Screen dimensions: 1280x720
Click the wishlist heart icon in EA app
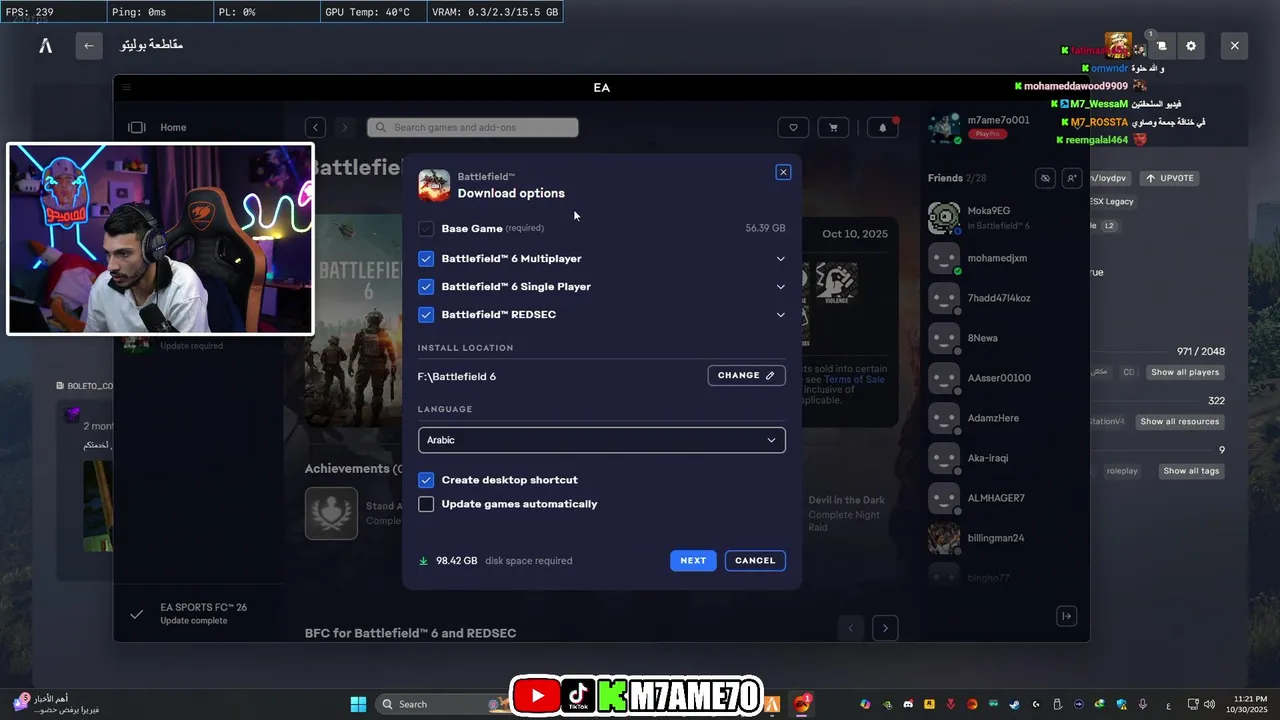(x=793, y=127)
